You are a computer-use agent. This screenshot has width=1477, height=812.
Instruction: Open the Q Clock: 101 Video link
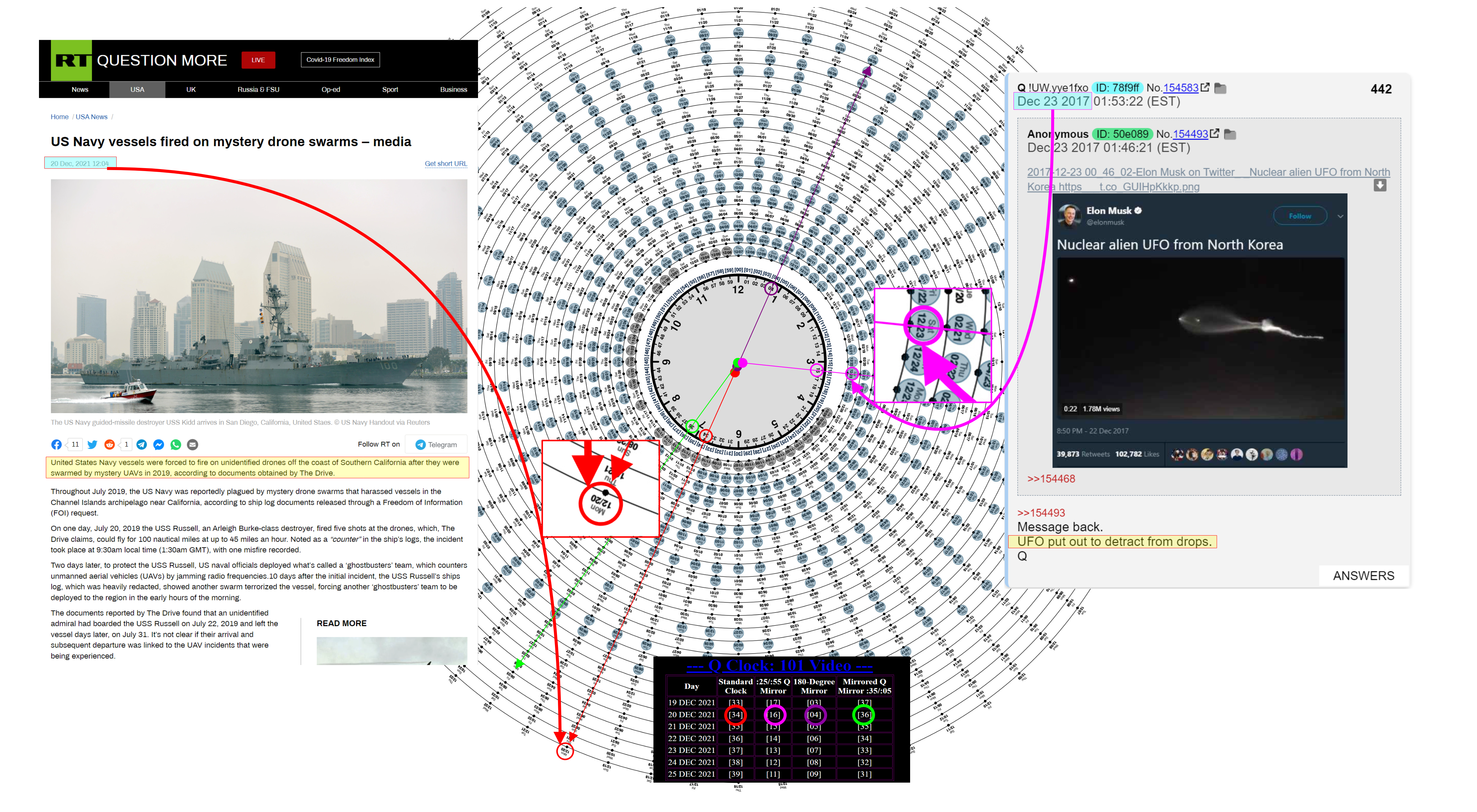click(x=780, y=666)
